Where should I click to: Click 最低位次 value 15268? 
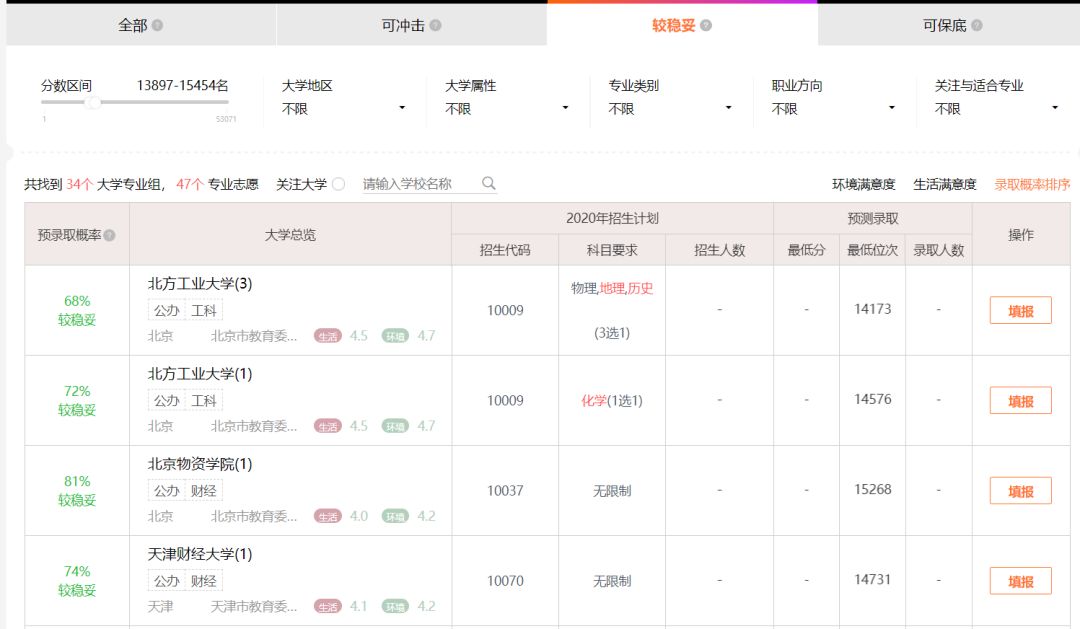[873, 490]
